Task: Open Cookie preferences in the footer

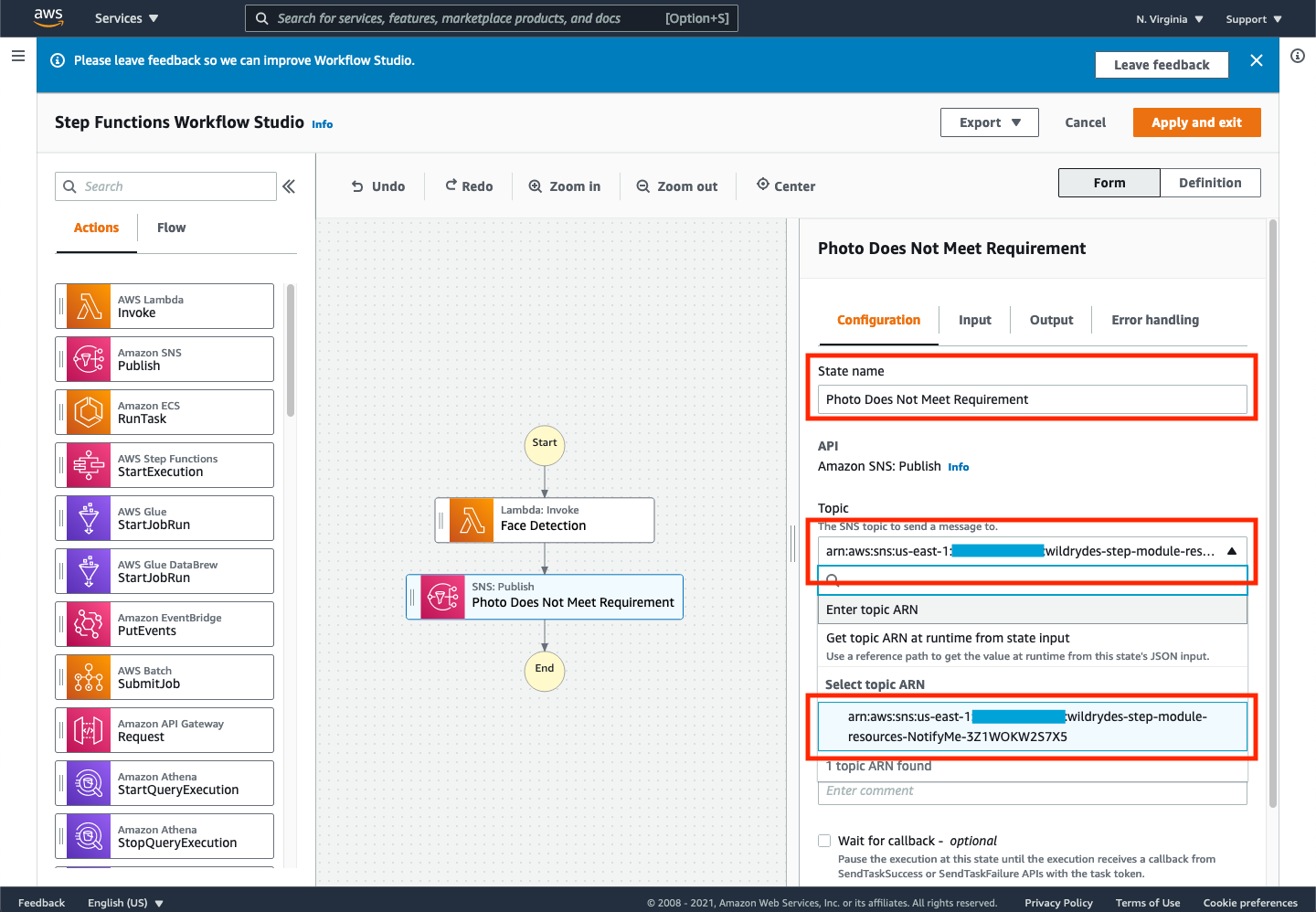Action: (x=1250, y=903)
